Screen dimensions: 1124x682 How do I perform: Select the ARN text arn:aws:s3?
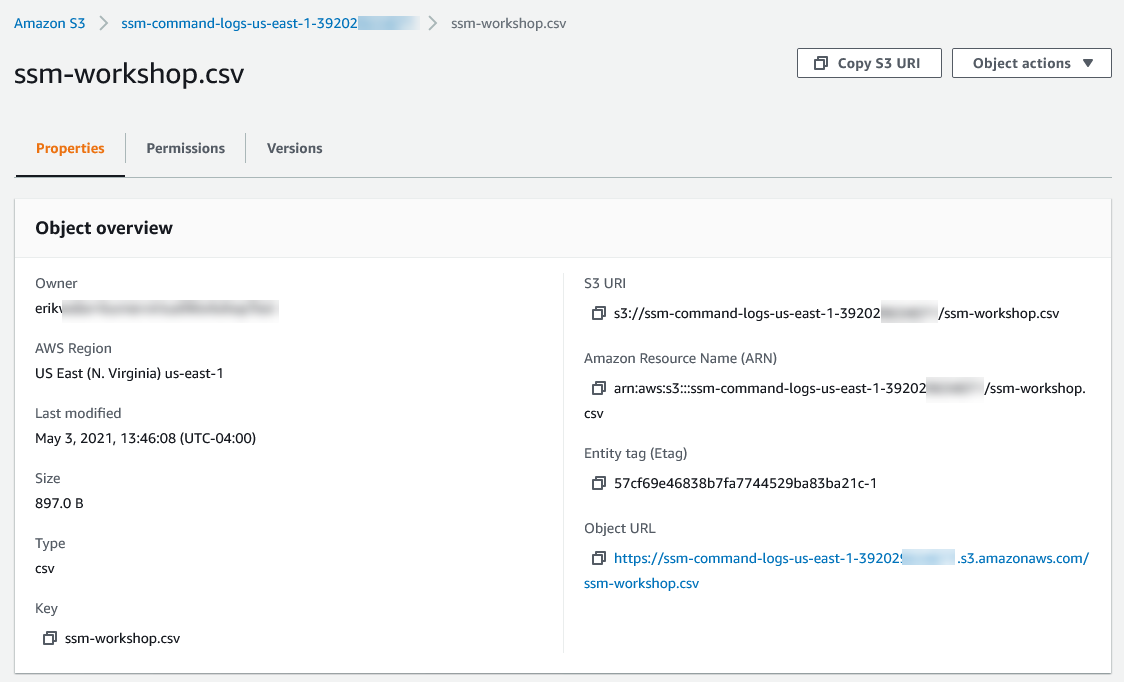pyautogui.click(x=835, y=400)
